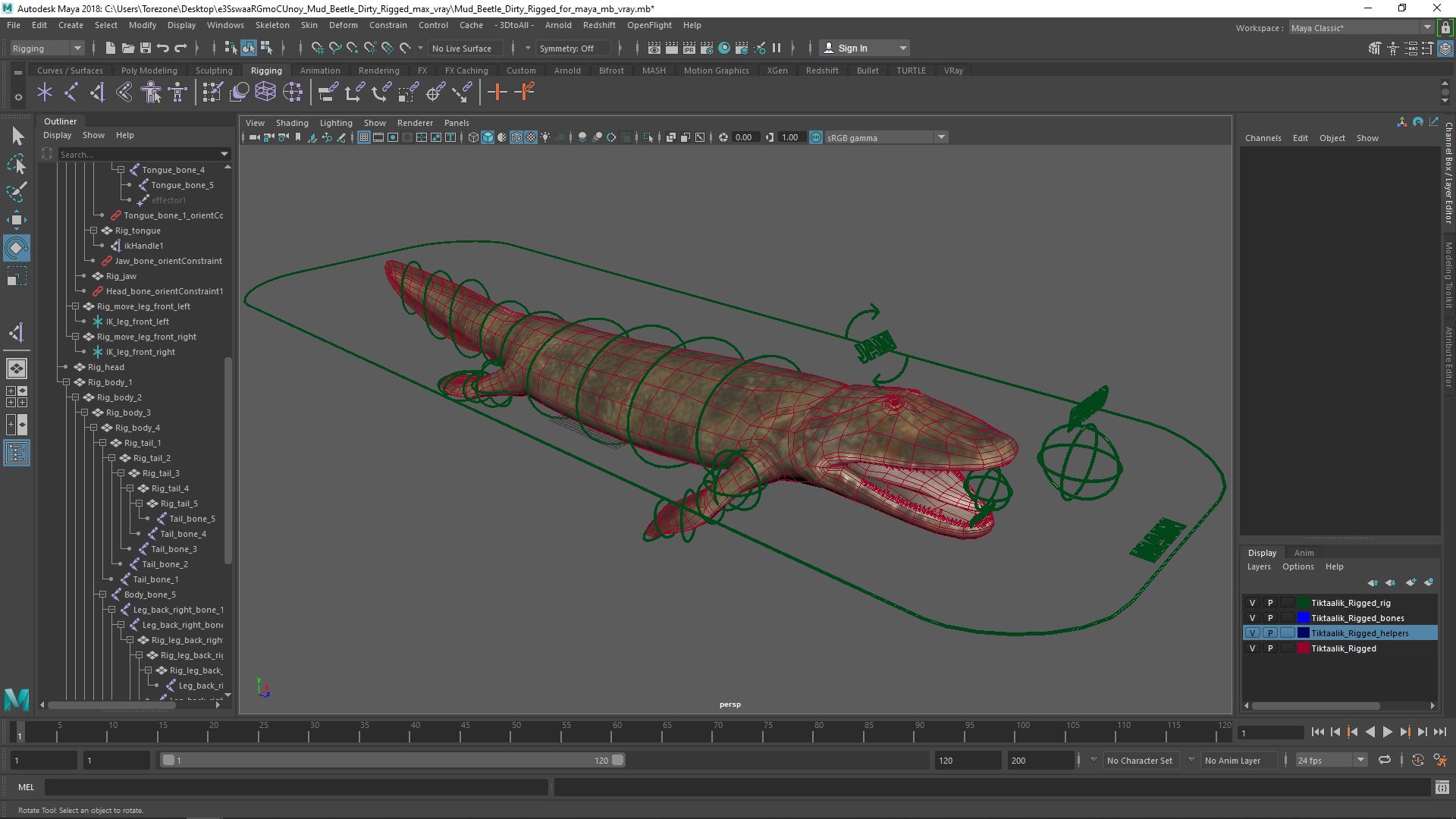Click go to start of playback range

(x=1317, y=732)
